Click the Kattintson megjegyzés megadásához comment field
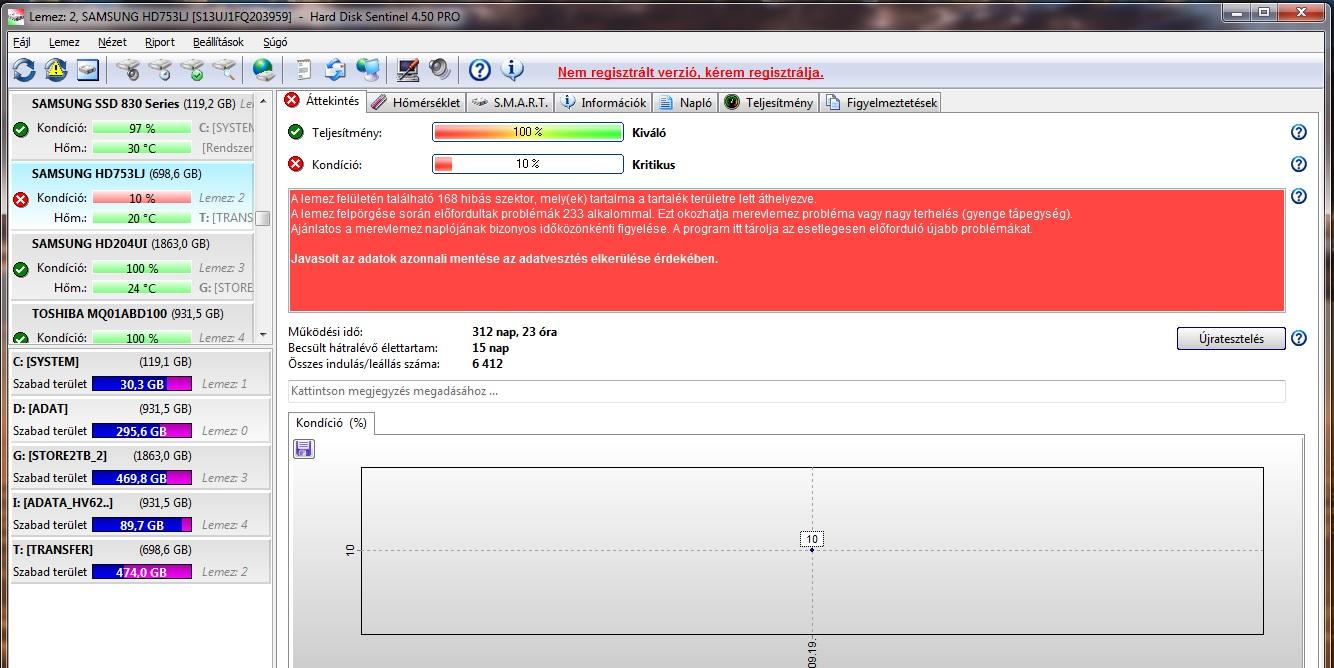Image resolution: width=1334 pixels, height=668 pixels. point(787,391)
